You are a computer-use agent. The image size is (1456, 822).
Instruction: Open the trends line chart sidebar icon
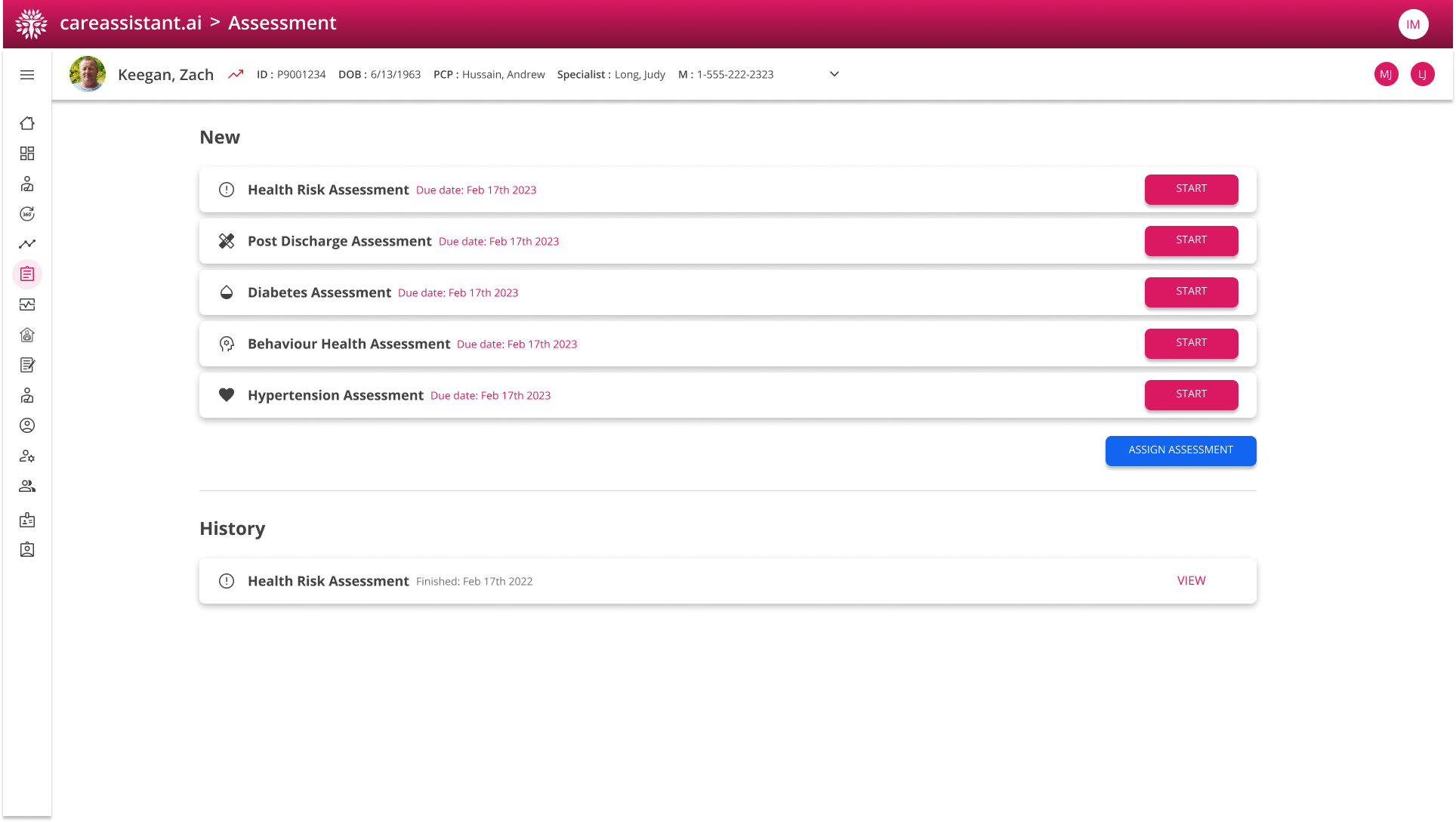tap(27, 244)
